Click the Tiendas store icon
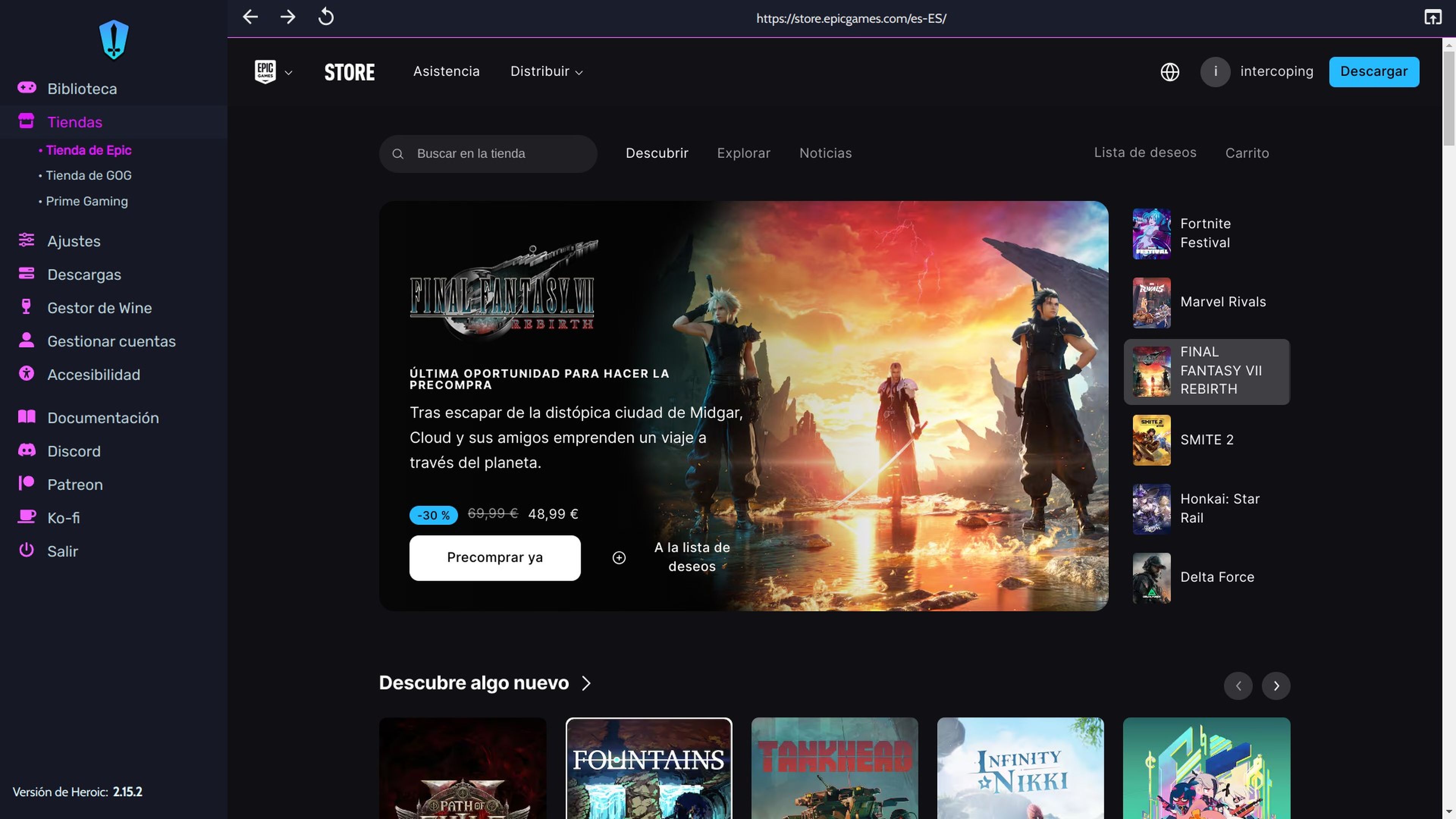This screenshot has height=819, width=1456. coord(27,121)
